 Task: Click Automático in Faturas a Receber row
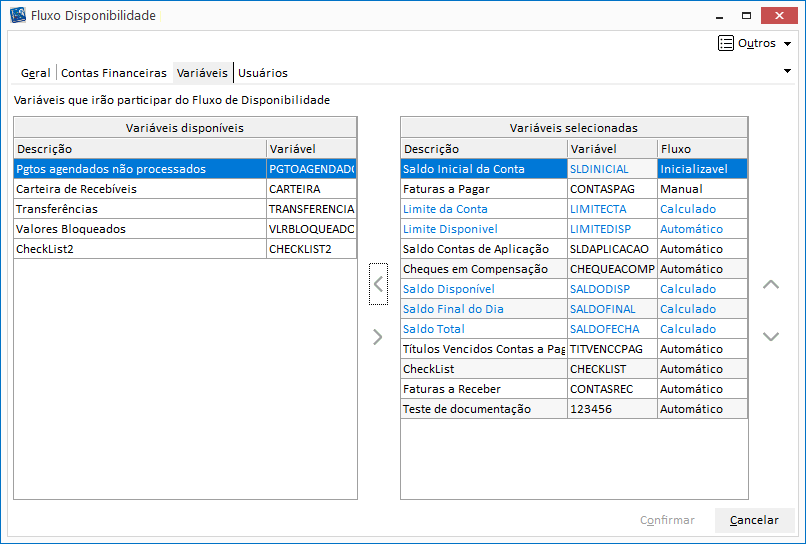click(702, 390)
